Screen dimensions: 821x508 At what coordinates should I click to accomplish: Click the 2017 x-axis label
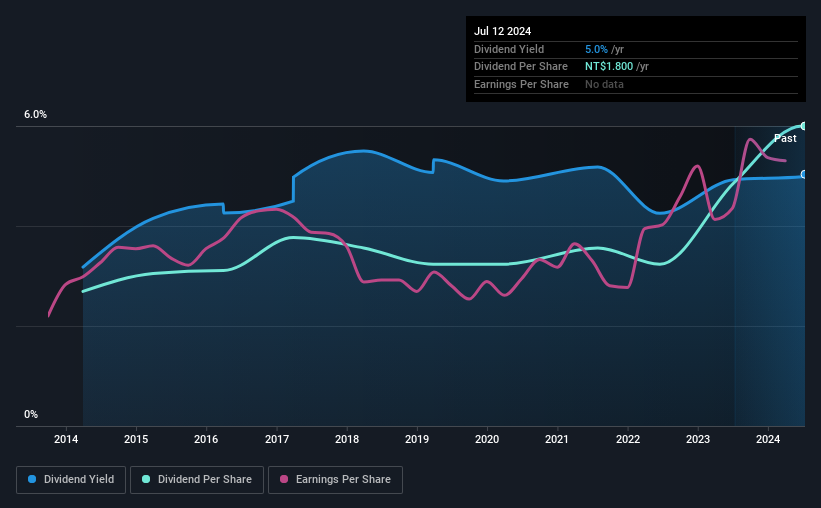coord(276,439)
